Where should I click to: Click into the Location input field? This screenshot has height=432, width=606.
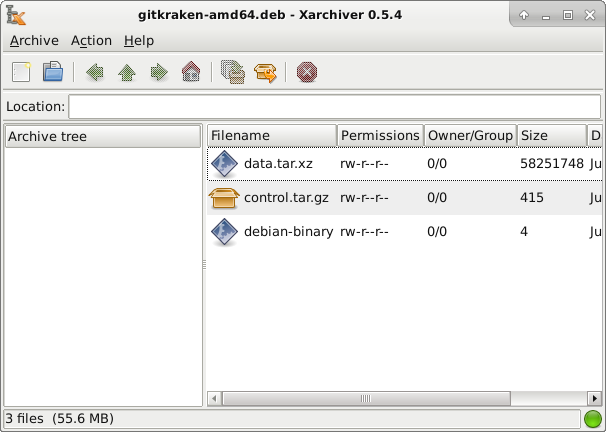click(335, 107)
